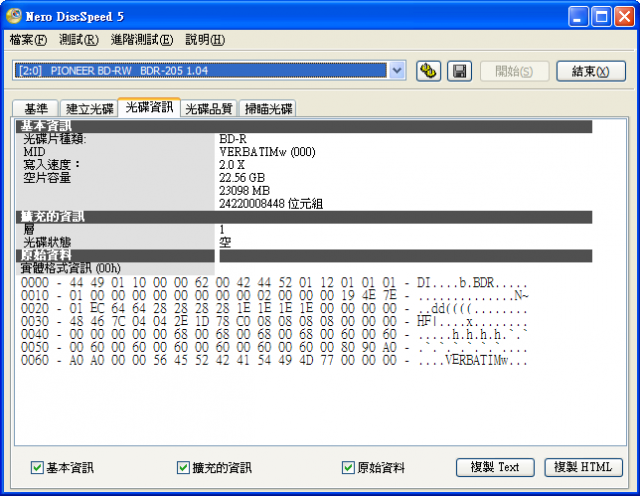Click the VERBATIMw (000) MID value
The image size is (640, 496).
click(x=267, y=152)
